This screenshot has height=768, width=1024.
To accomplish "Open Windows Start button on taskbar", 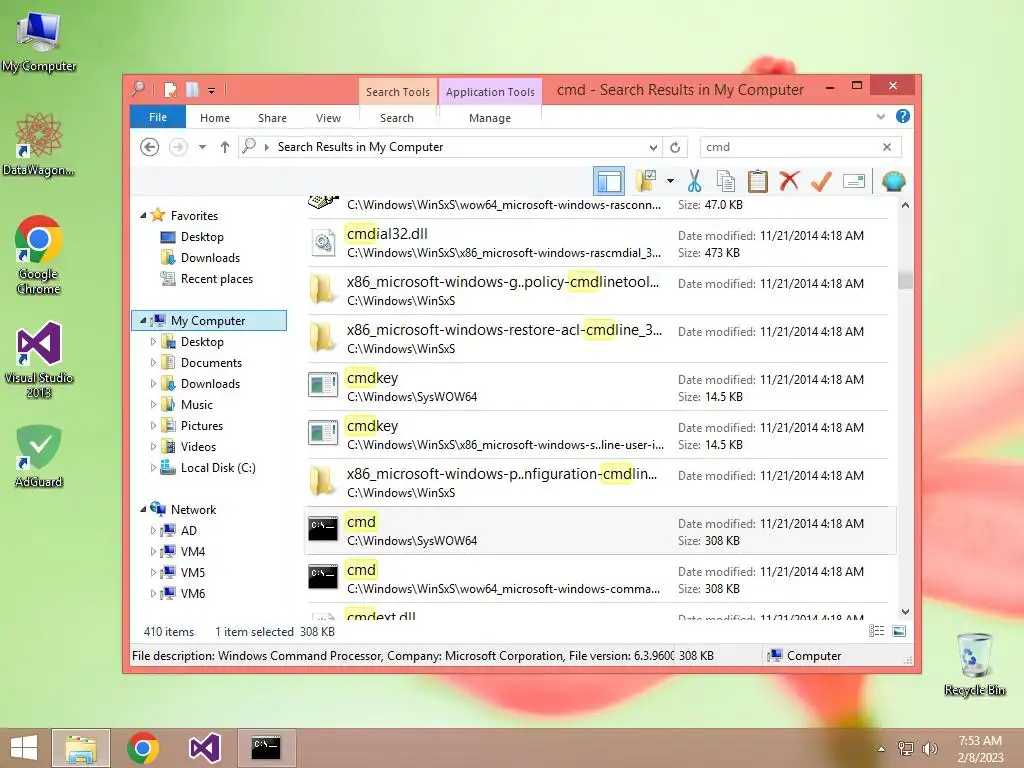I will [24, 748].
